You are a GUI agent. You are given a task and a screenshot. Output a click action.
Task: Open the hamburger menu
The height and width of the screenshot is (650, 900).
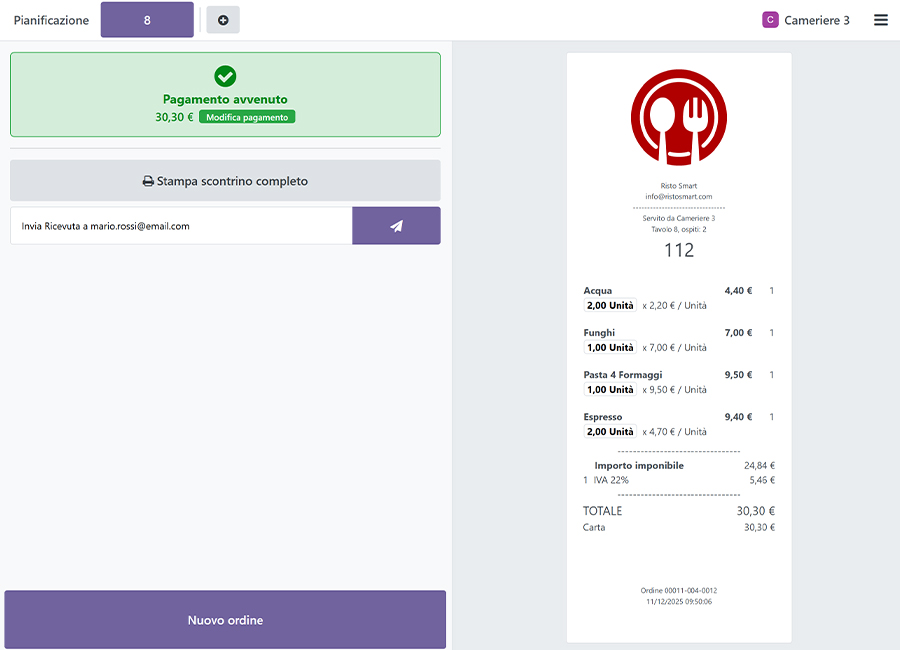(x=880, y=20)
